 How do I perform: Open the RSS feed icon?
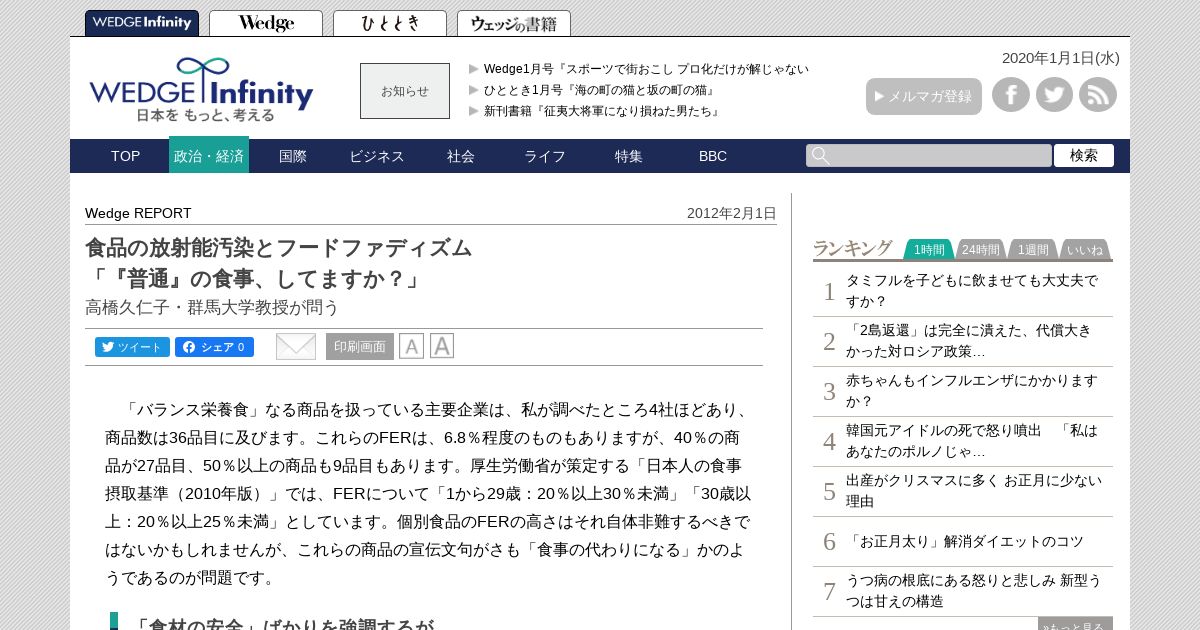(x=1098, y=95)
